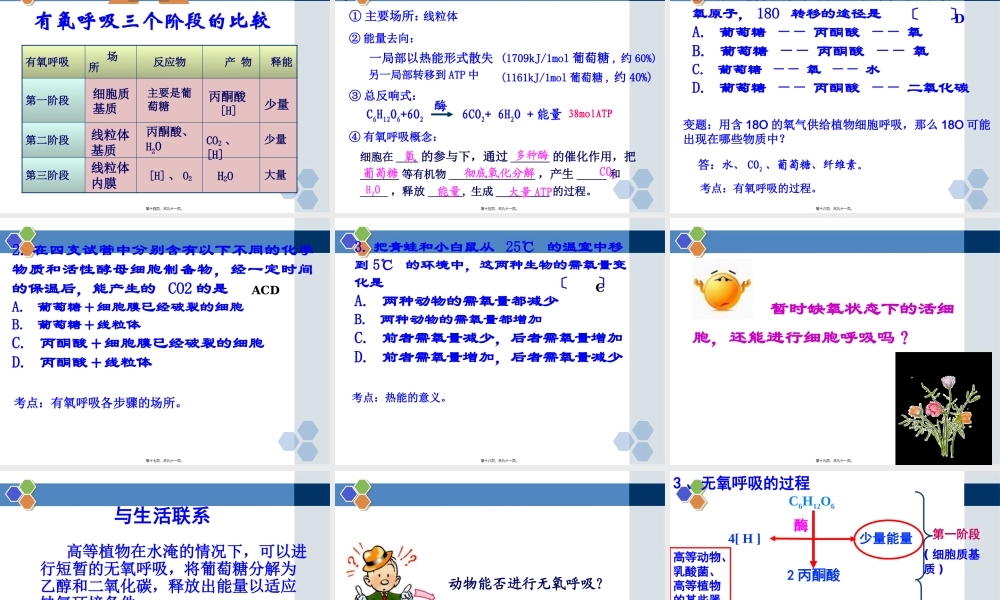Select the title 有氧呼吸三个阶段的比较
Image resolution: width=1000 pixels, height=600 pixels.
coord(153,22)
